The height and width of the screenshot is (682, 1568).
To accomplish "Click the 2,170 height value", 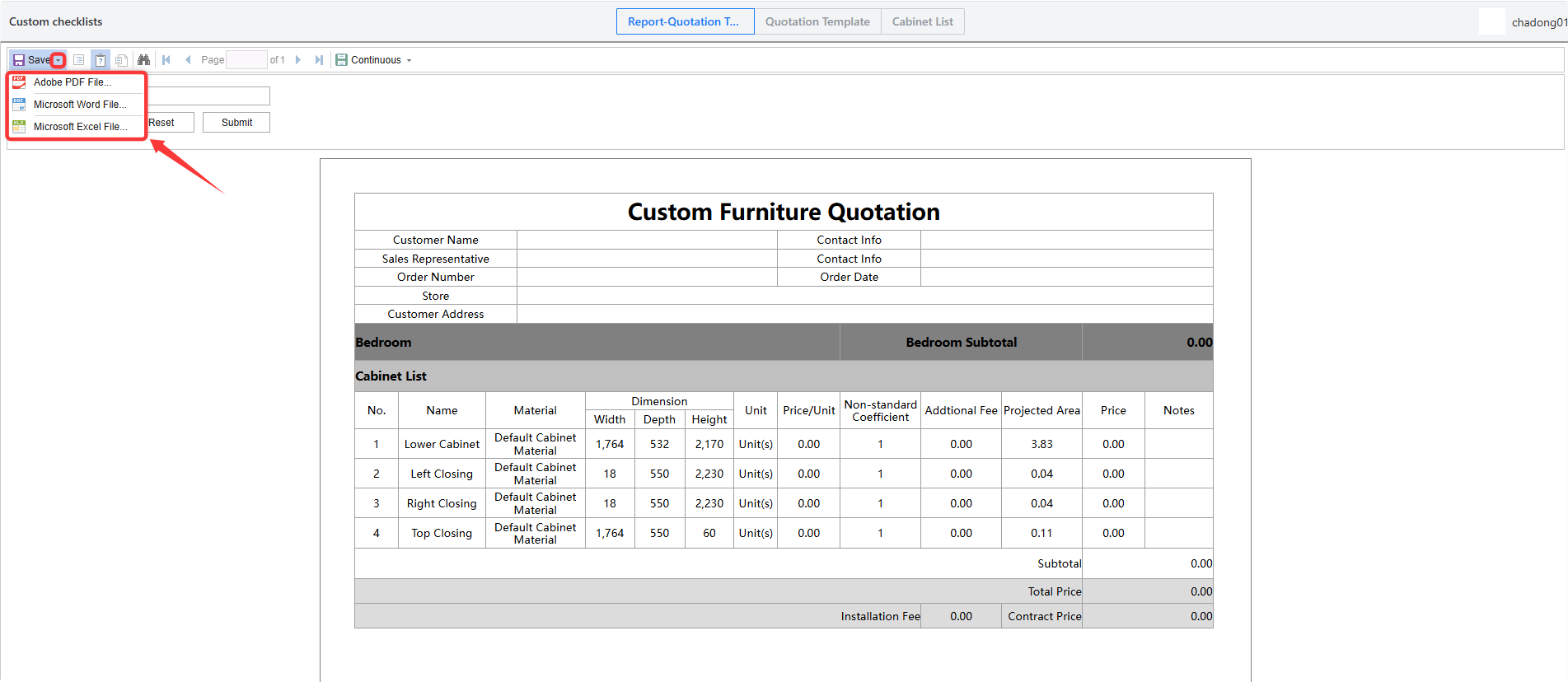I will pyautogui.click(x=709, y=444).
